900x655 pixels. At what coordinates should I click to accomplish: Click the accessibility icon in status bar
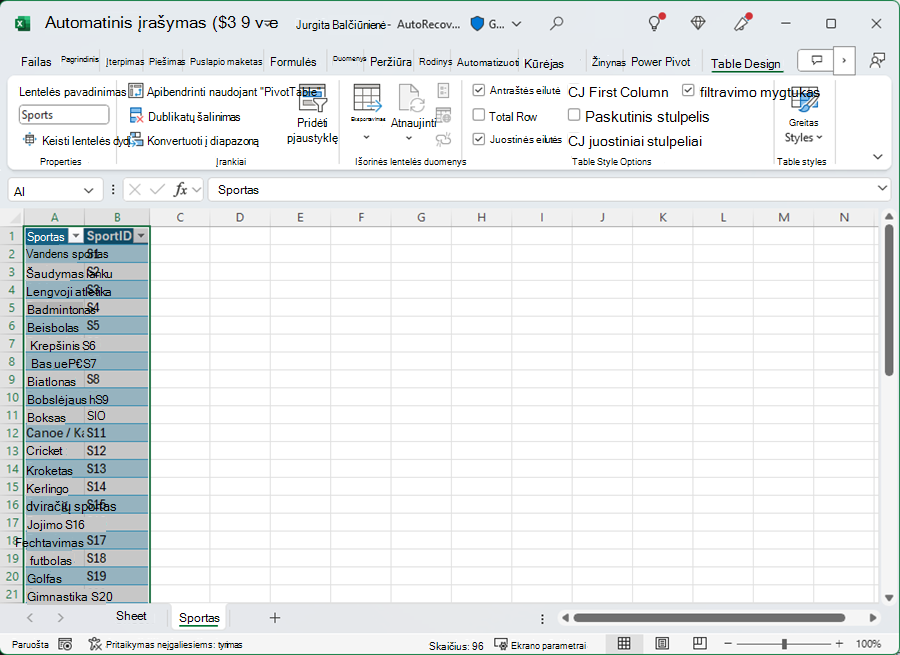tap(95, 645)
